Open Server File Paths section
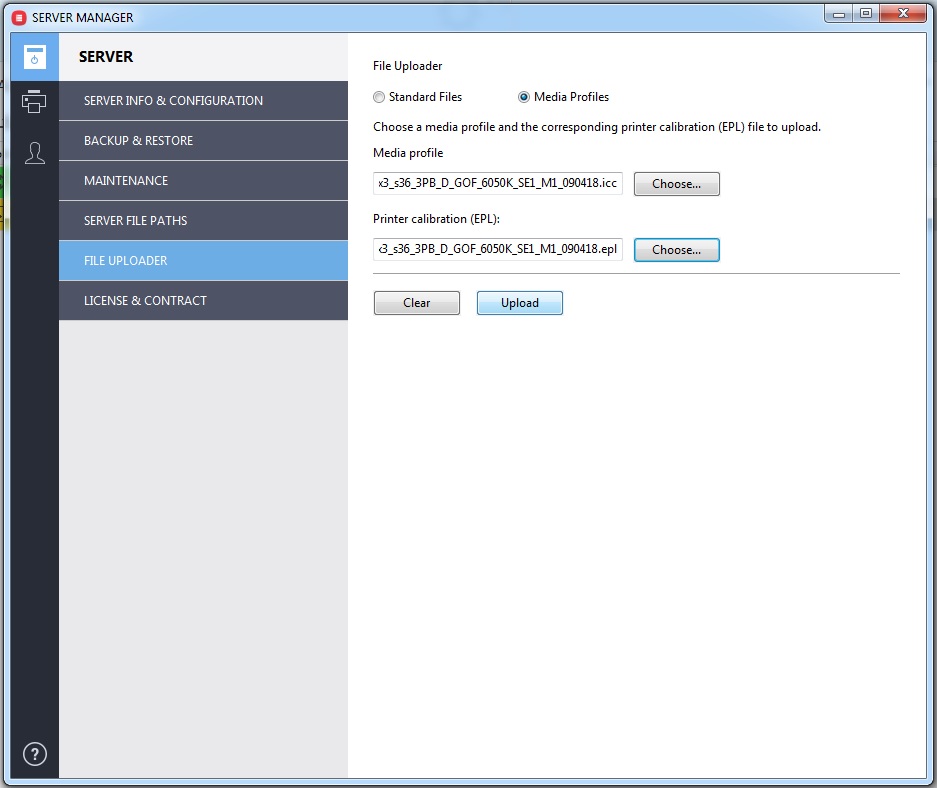 click(x=203, y=221)
